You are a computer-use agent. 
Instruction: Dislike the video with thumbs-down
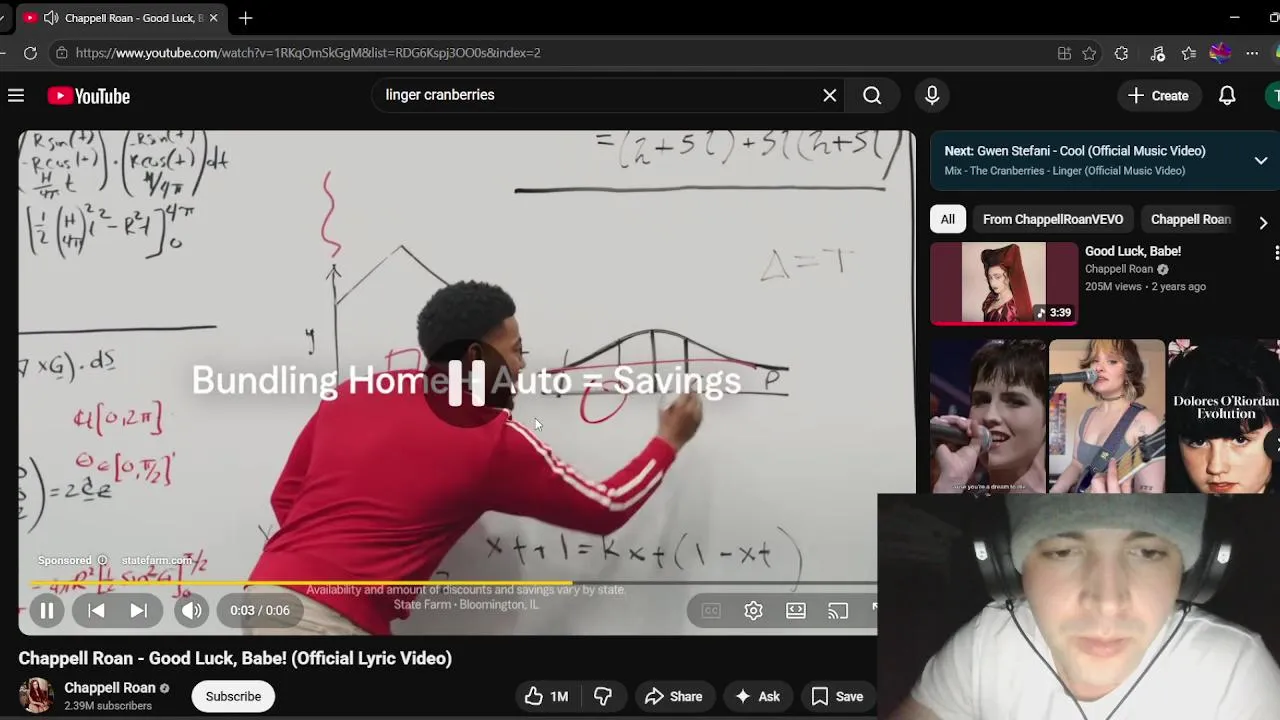603,697
